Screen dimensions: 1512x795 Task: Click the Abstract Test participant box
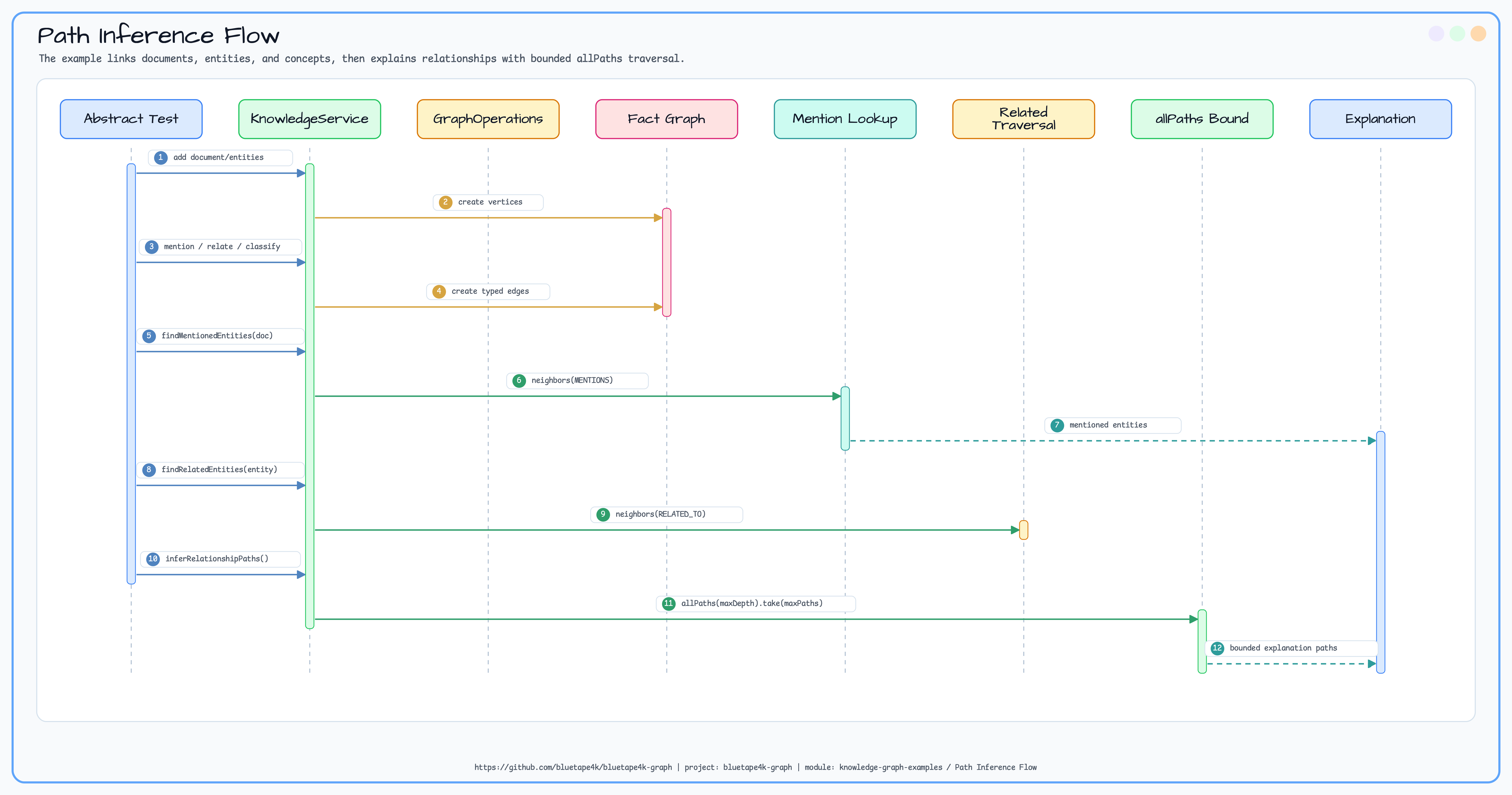(x=131, y=119)
